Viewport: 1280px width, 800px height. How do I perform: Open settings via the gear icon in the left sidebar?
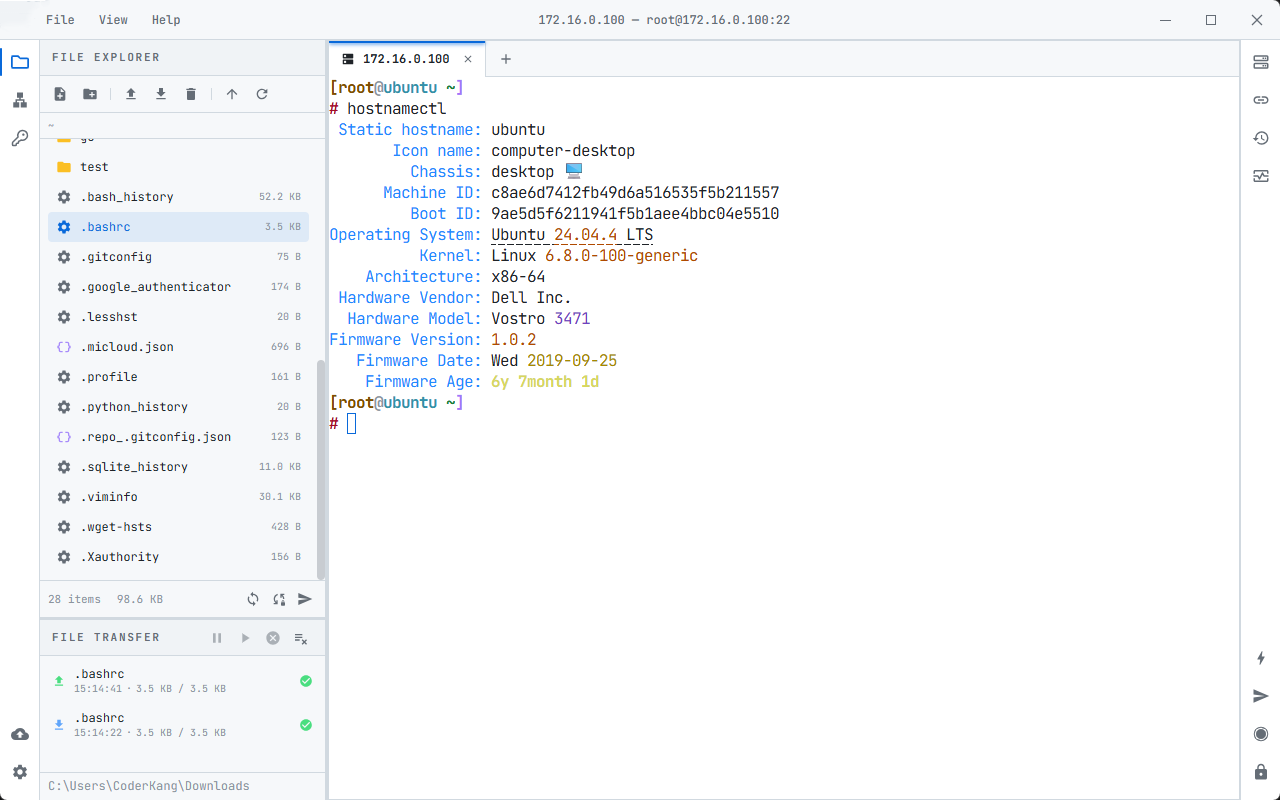tap(20, 772)
